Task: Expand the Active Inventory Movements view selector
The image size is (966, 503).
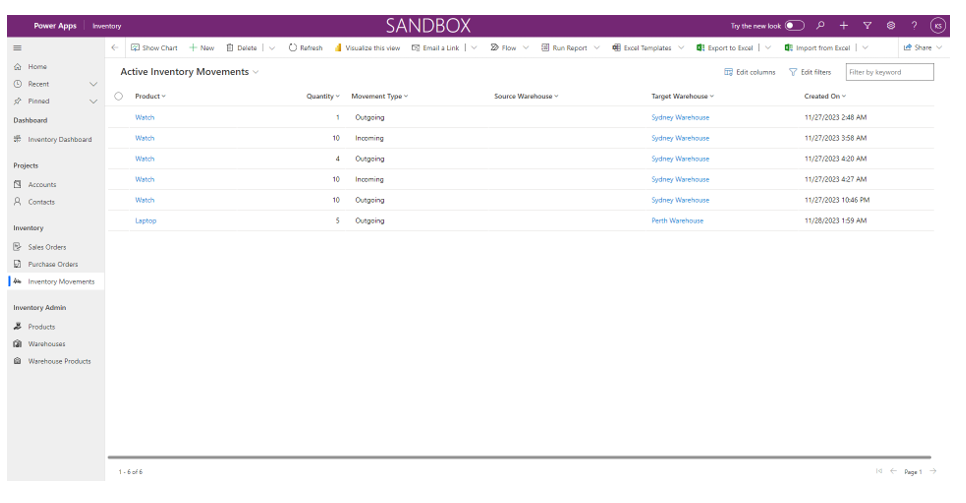Action: [x=256, y=72]
